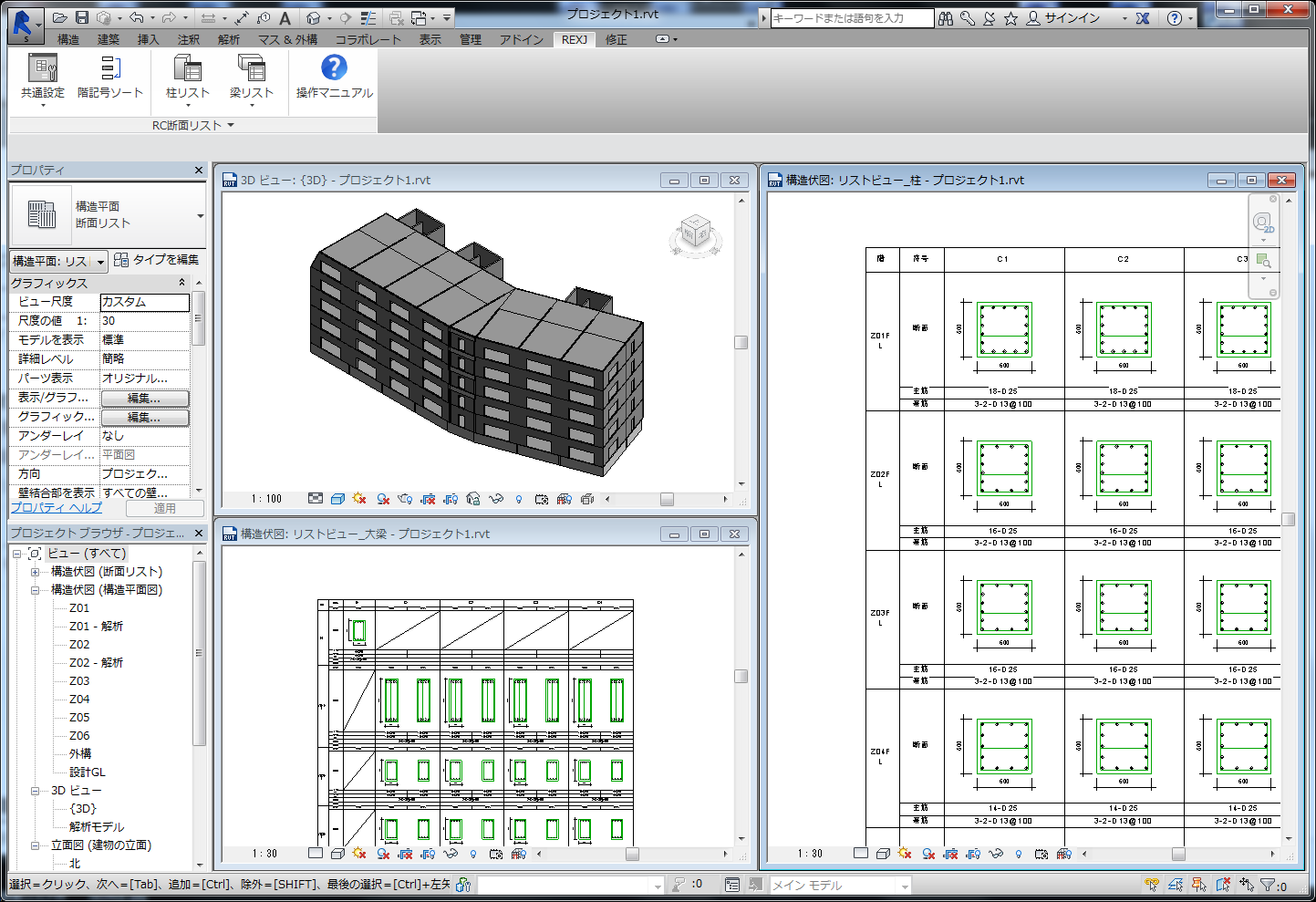1316x902 pixels.
Task: Switch to the 注釈 ribbon tab
Action: click(x=189, y=39)
